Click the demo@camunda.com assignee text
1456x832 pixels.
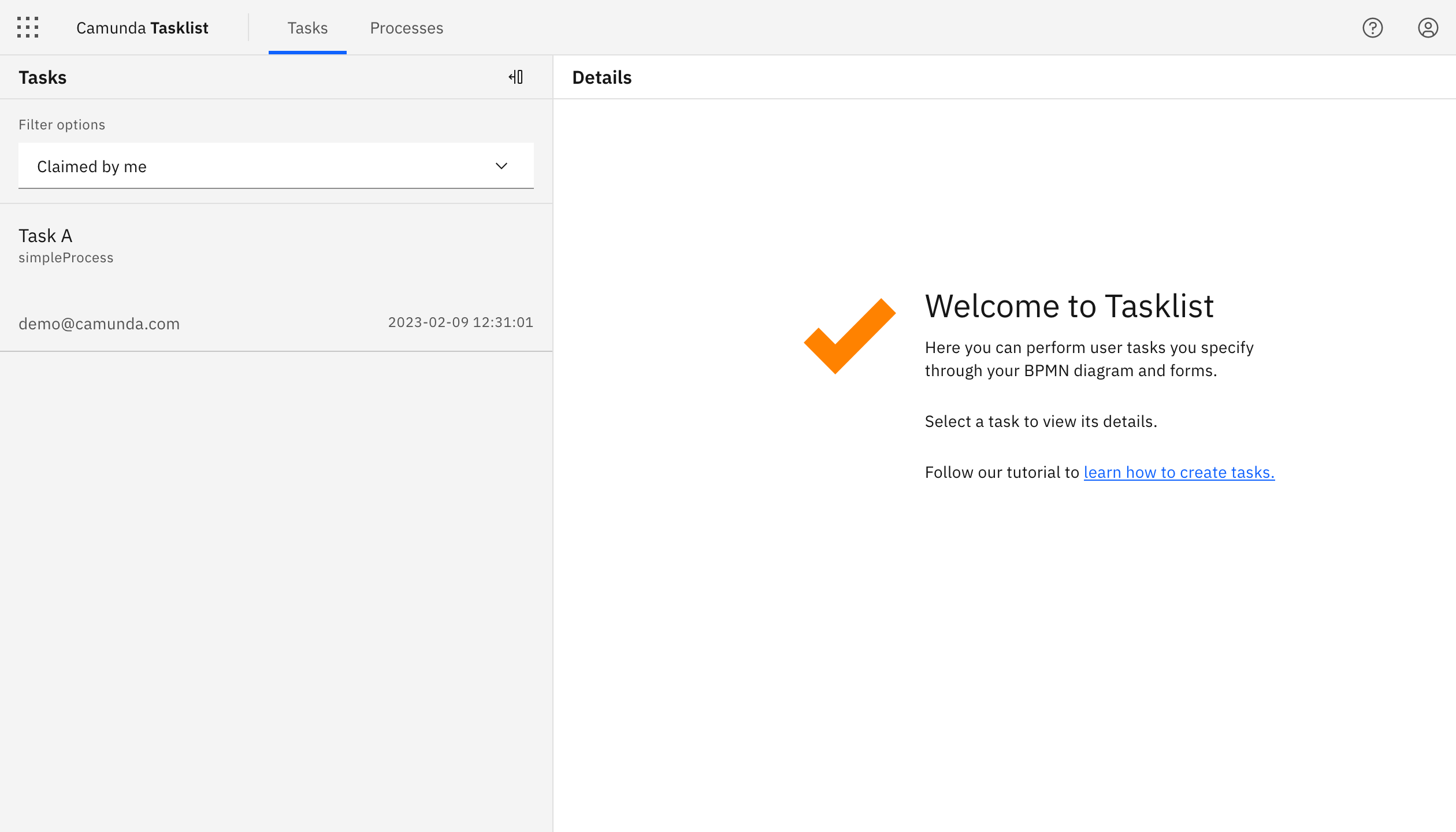point(99,323)
